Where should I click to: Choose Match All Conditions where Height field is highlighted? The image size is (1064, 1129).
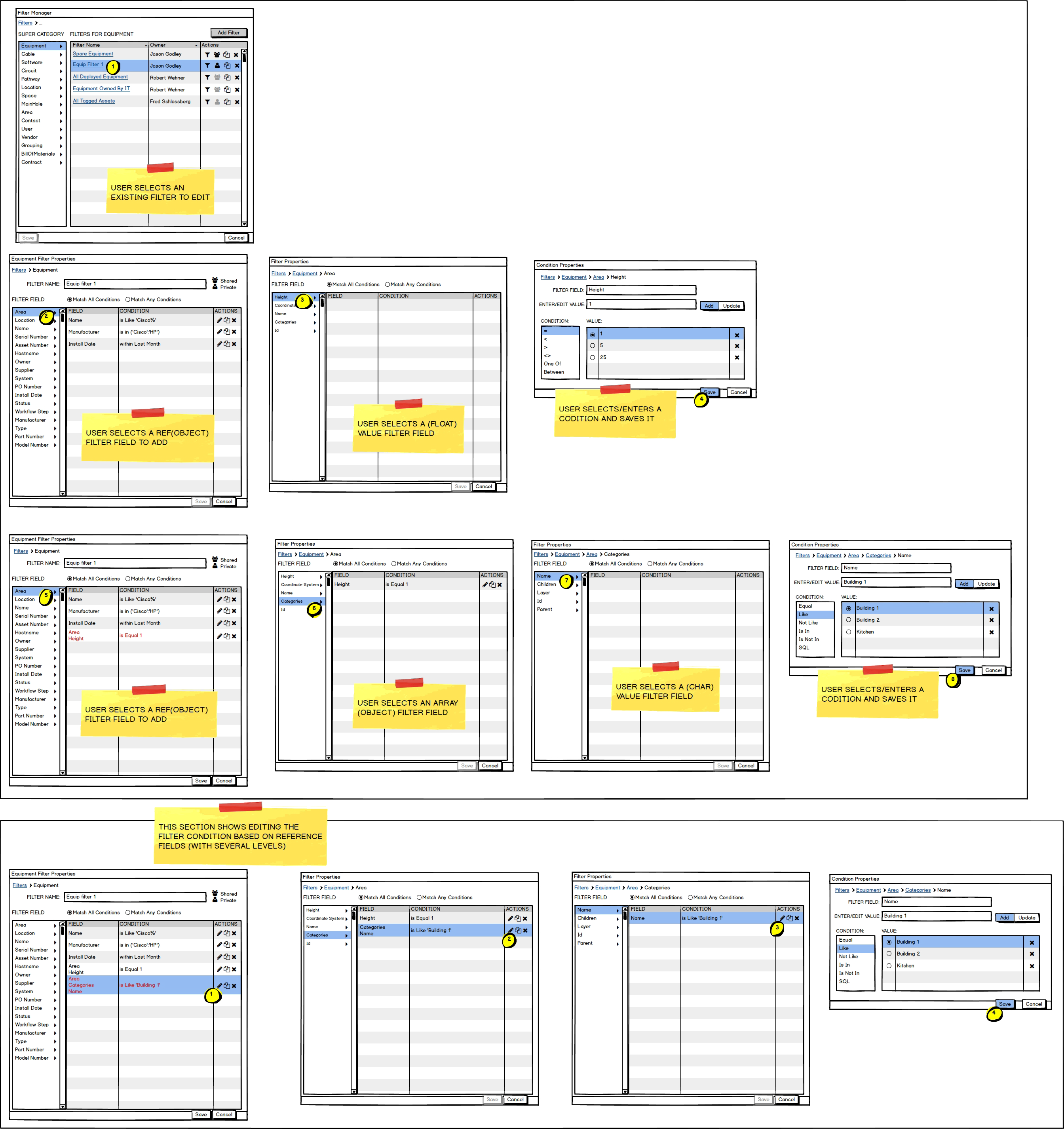(353, 284)
